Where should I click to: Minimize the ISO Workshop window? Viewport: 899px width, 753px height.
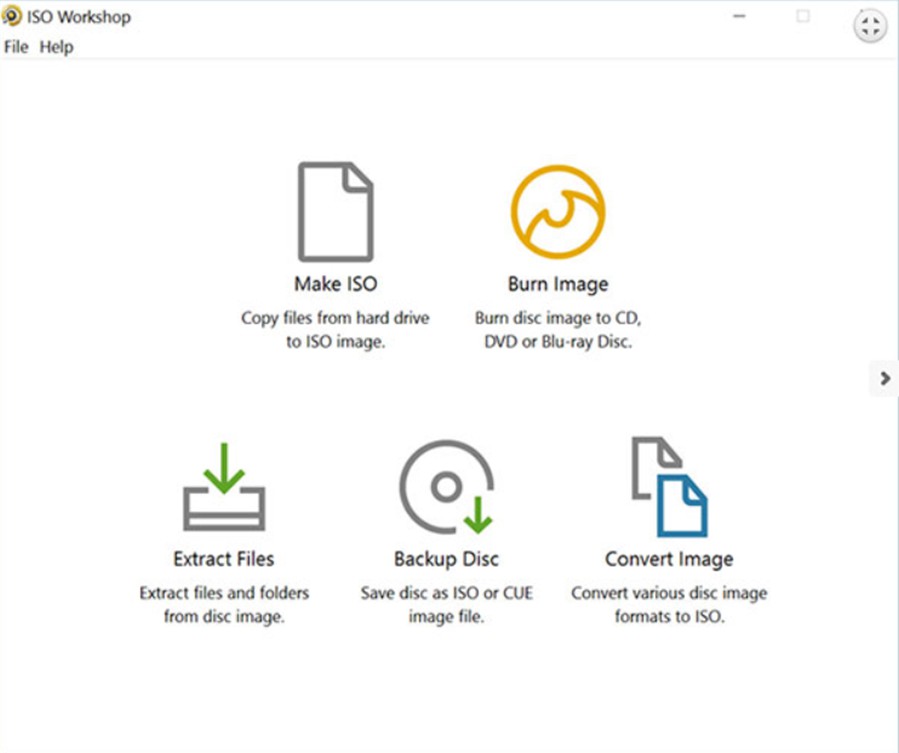(x=741, y=17)
